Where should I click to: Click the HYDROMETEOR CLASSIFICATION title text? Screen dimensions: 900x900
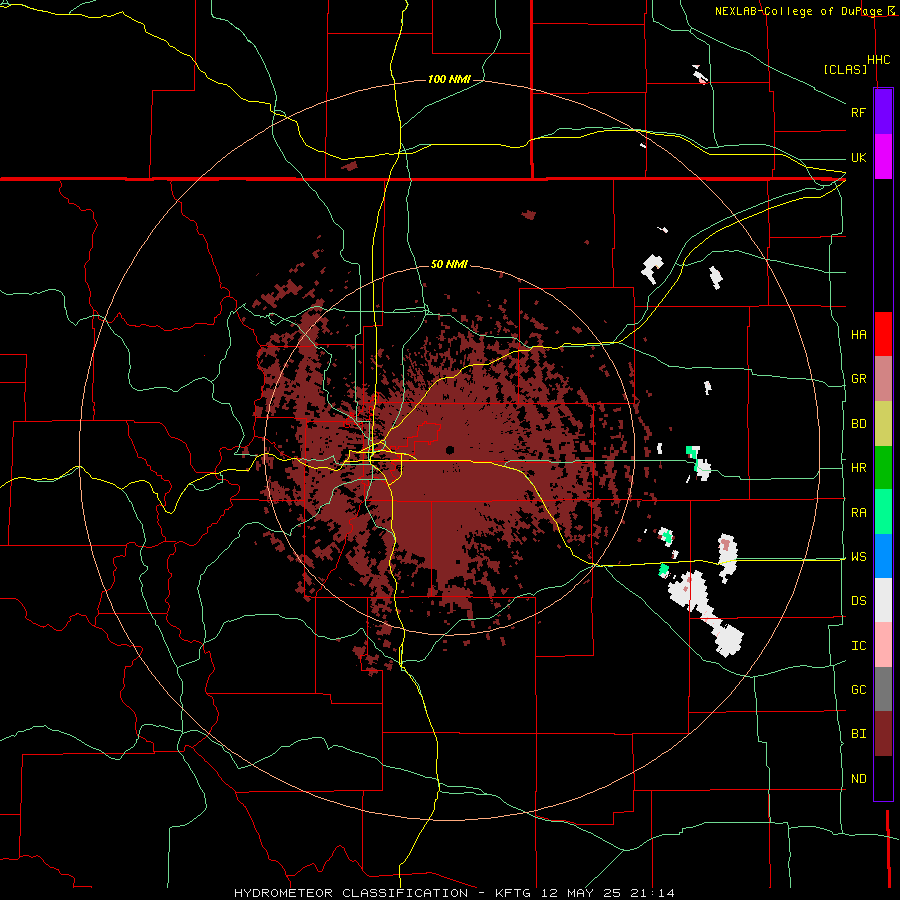tap(351, 893)
